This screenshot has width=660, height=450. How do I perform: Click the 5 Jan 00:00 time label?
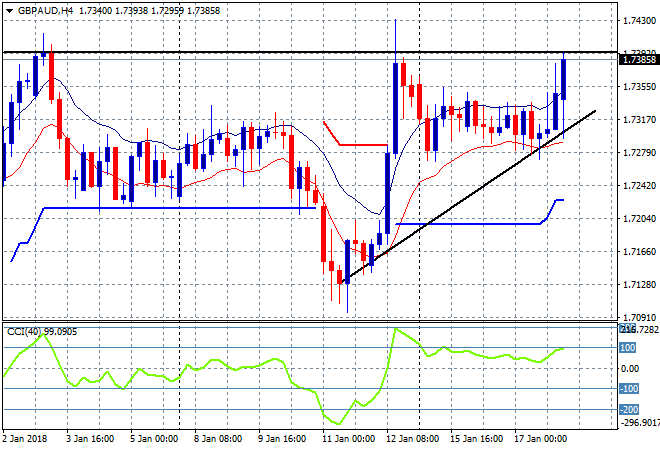tap(154, 439)
